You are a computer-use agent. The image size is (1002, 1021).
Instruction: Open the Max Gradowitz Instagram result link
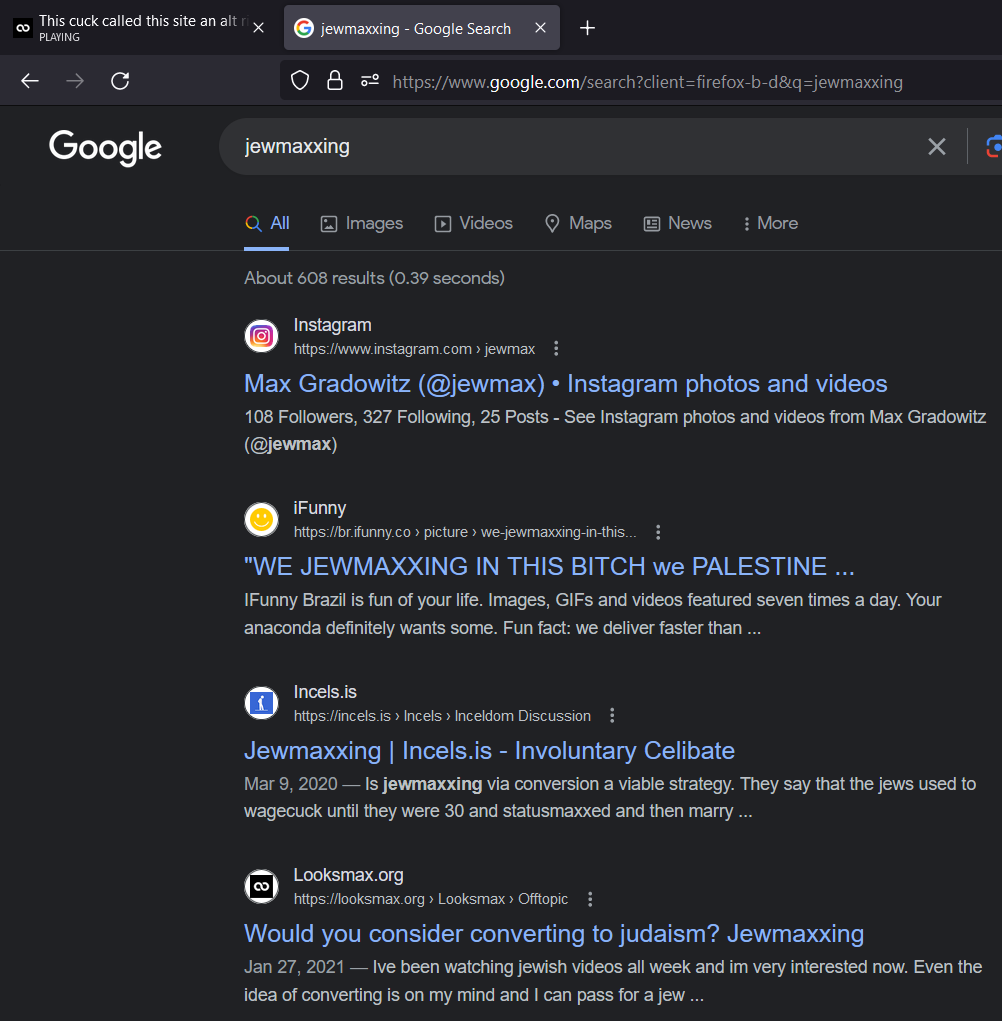[x=565, y=383]
